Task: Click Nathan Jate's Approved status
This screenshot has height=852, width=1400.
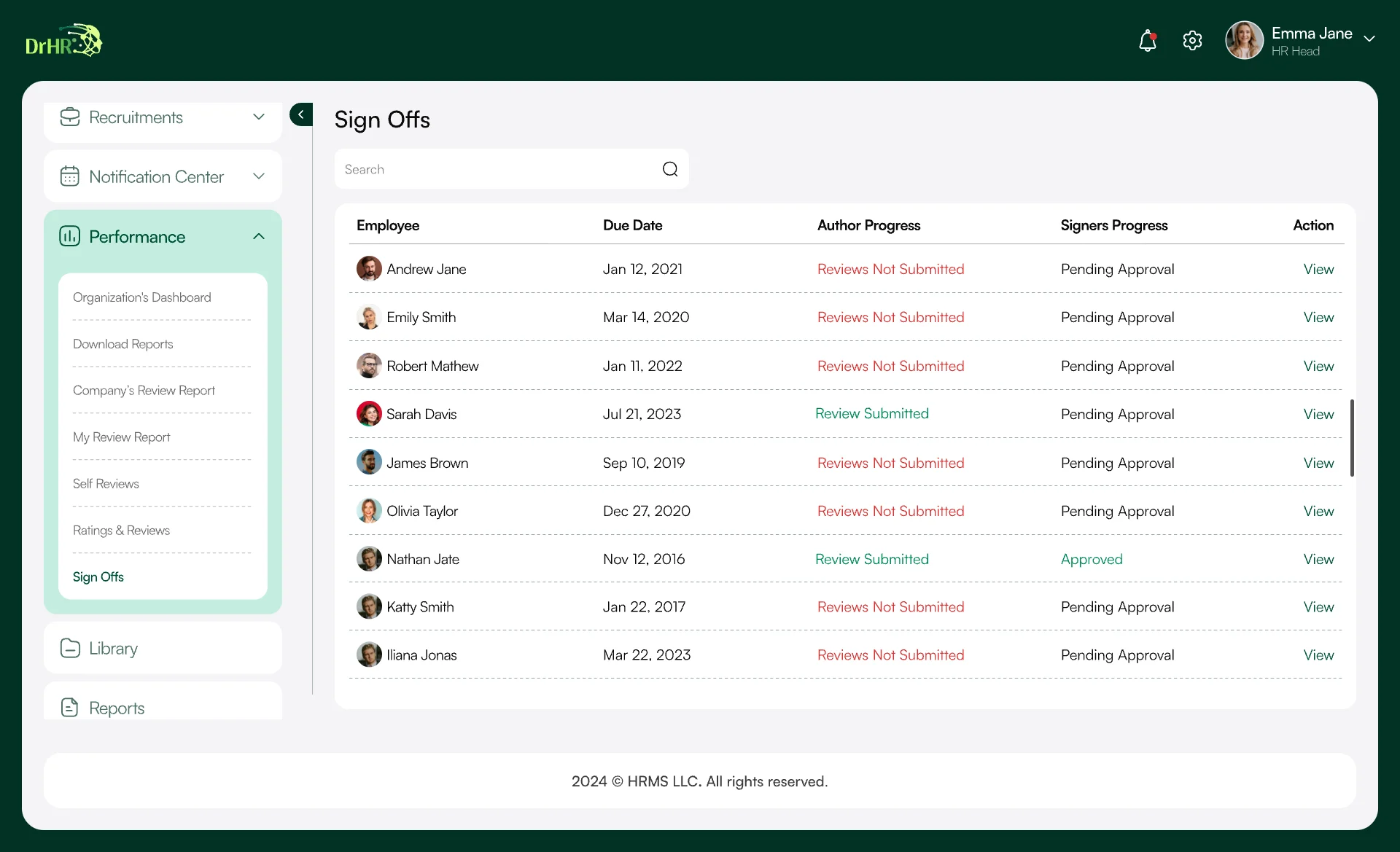Action: click(1092, 559)
